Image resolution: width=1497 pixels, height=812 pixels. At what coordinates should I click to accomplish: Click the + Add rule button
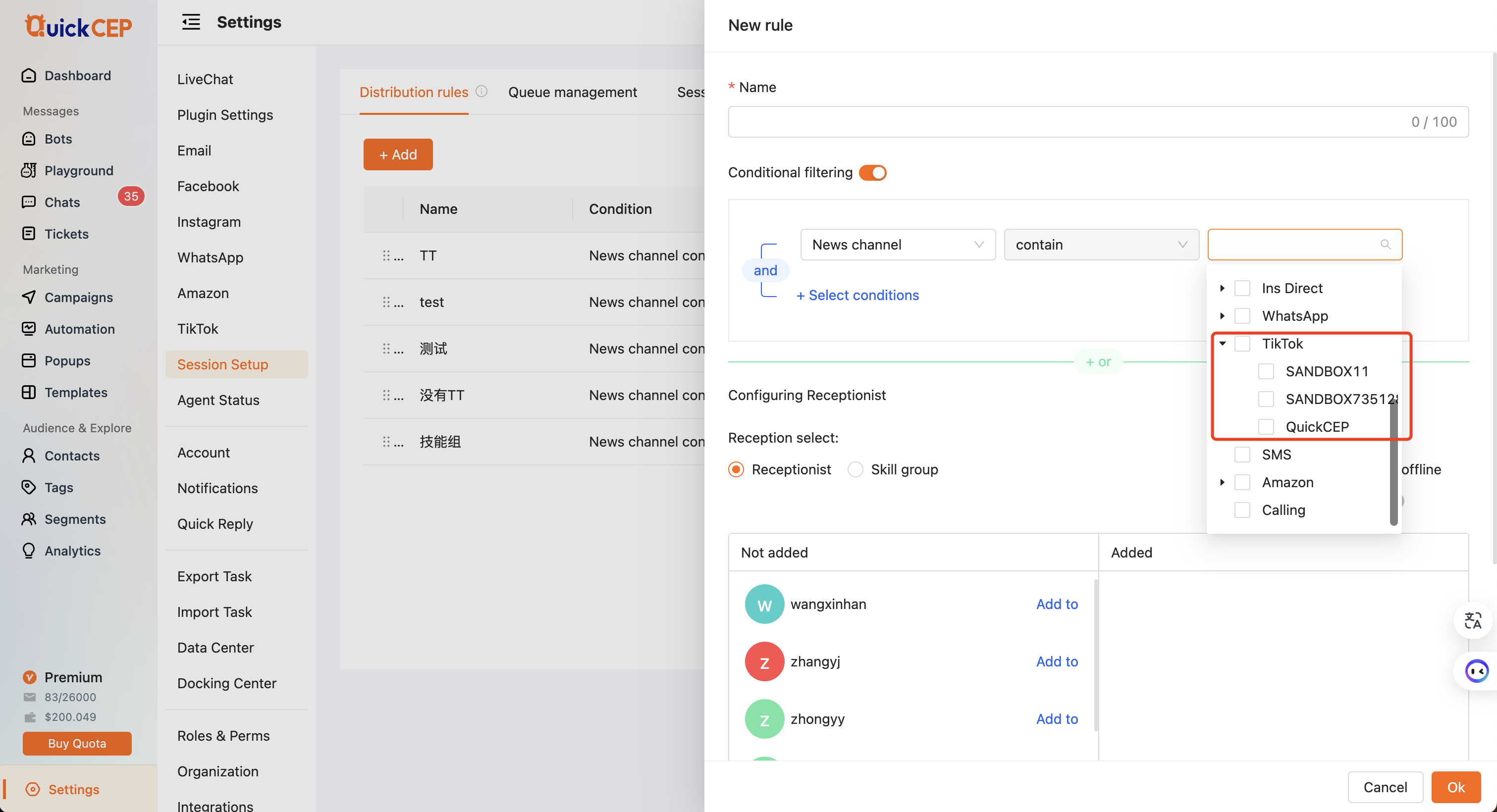[x=397, y=154]
